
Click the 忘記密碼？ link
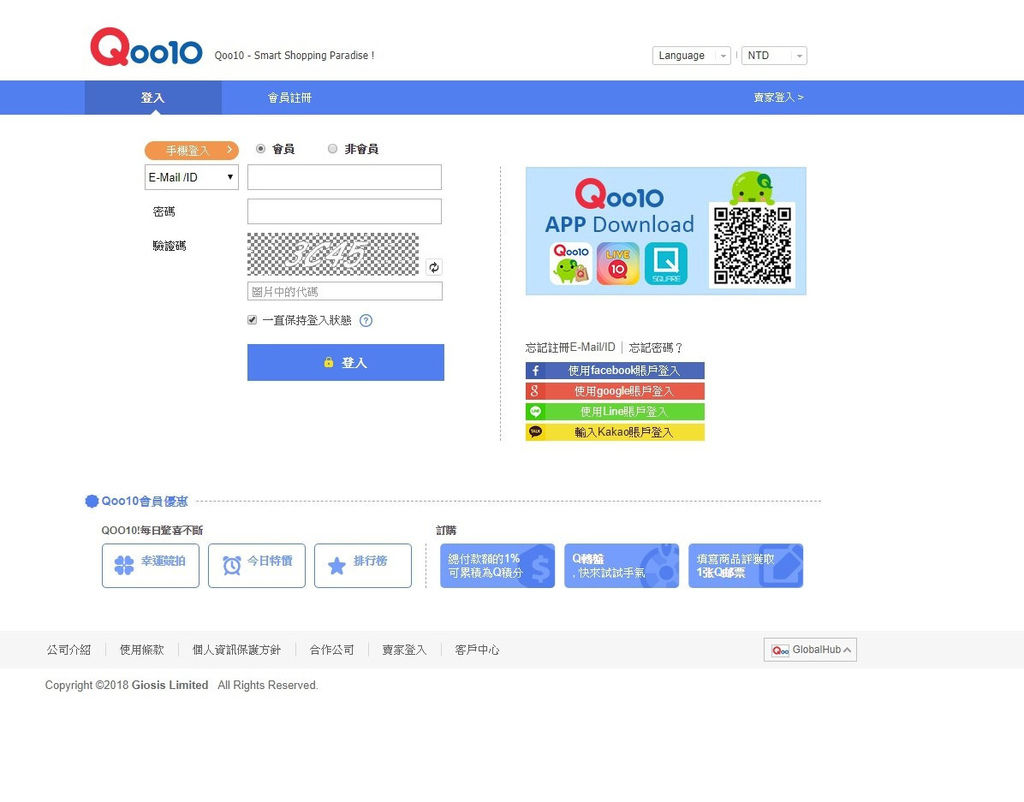click(x=656, y=347)
